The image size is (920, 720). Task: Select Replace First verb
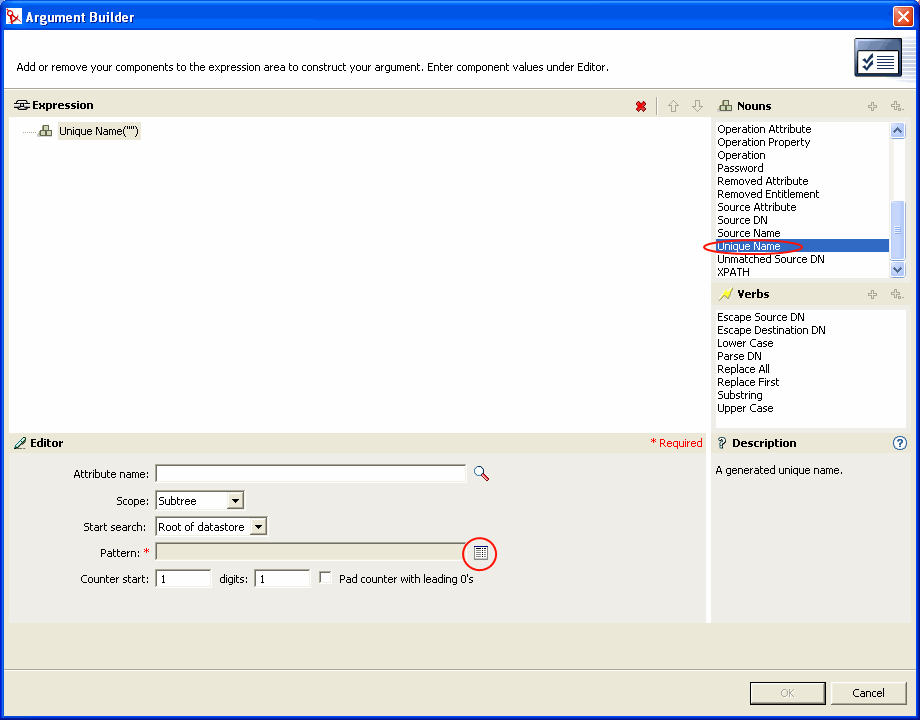pos(748,381)
